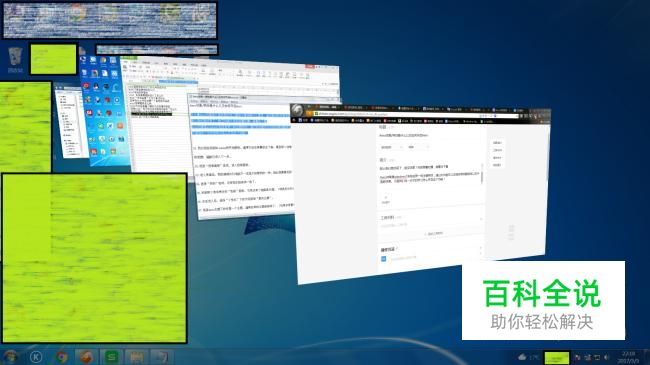Click the blue checkbox icon at the form bottom
This screenshot has width=650, height=365.
(383, 258)
